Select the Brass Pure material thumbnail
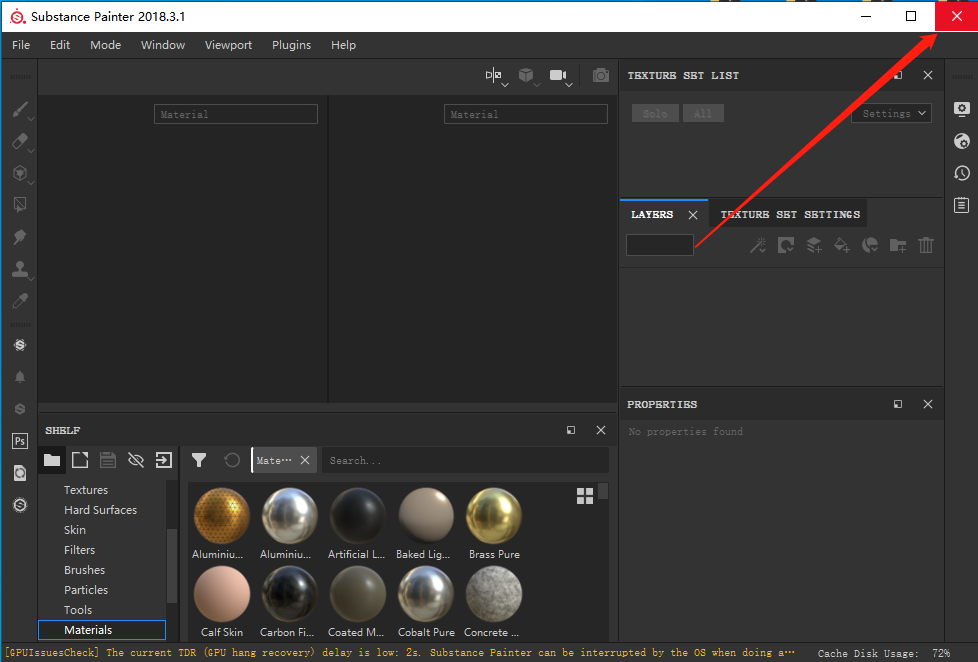978x662 pixels. tap(494, 515)
